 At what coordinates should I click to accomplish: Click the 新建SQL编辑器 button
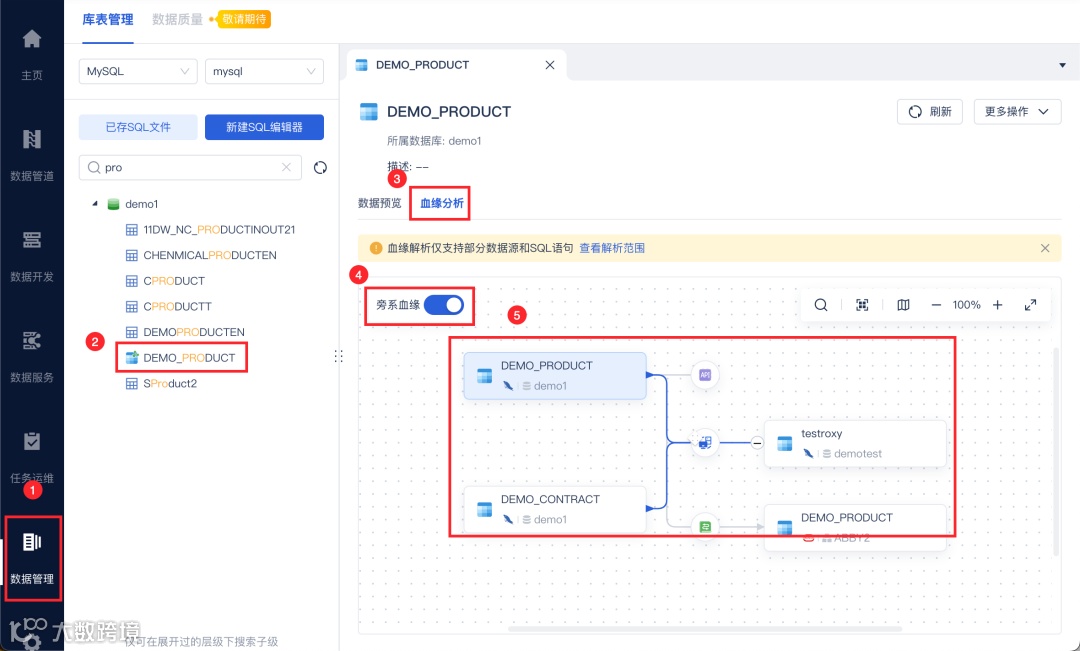coord(264,127)
